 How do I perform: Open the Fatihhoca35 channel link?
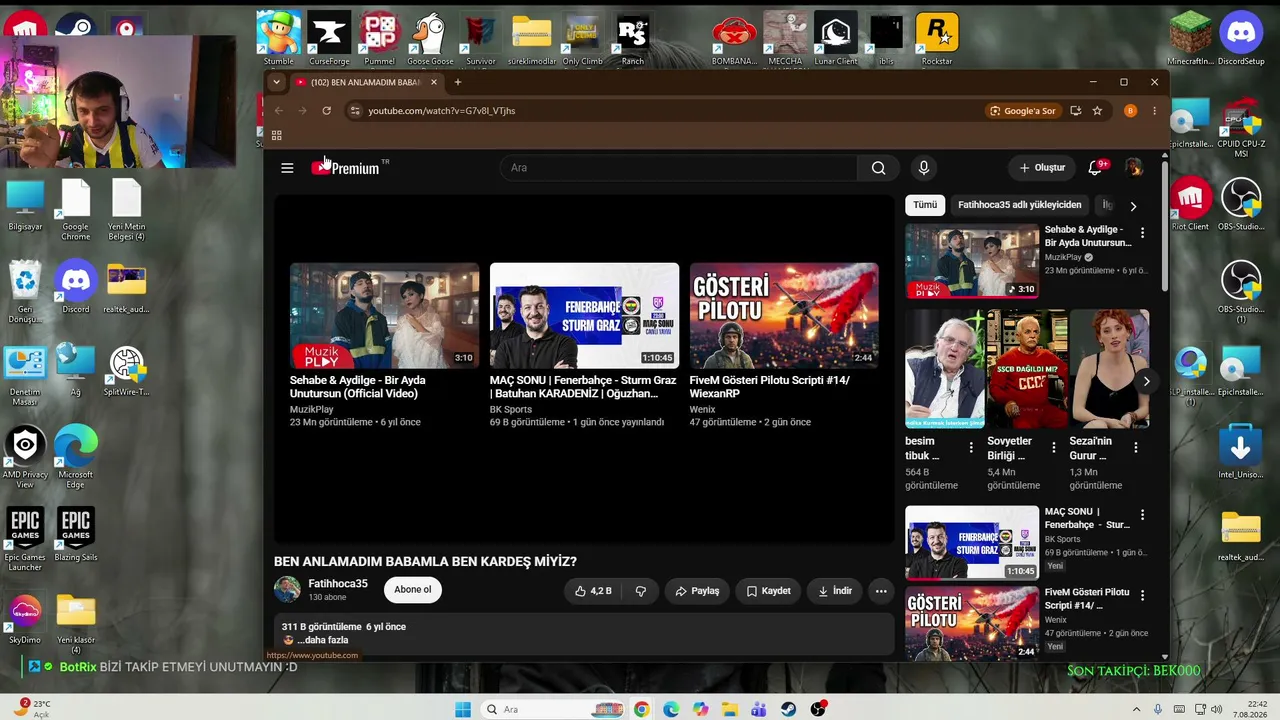[338, 584]
